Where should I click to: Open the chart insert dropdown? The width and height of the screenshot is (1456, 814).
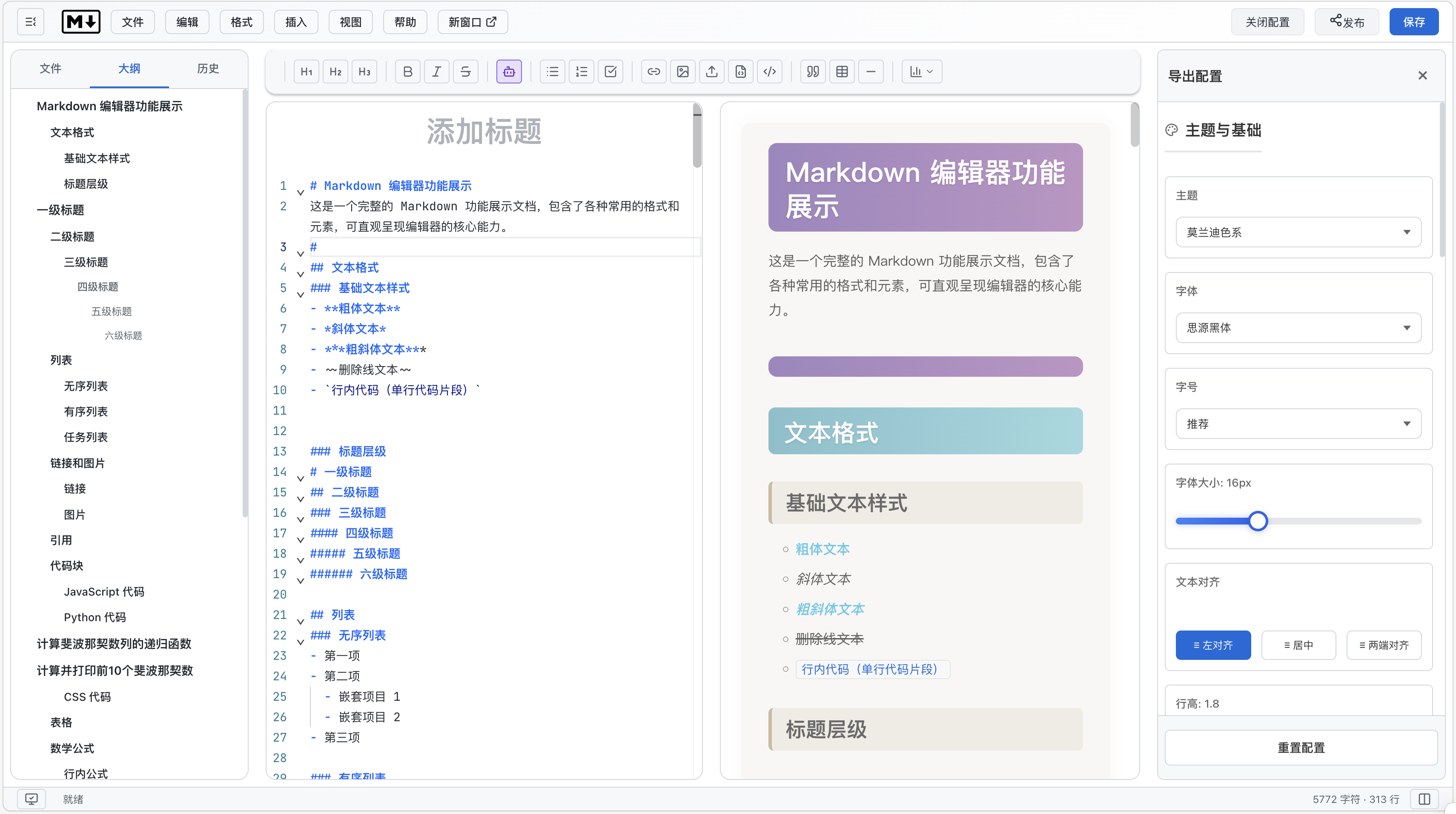pyautogui.click(x=921, y=72)
